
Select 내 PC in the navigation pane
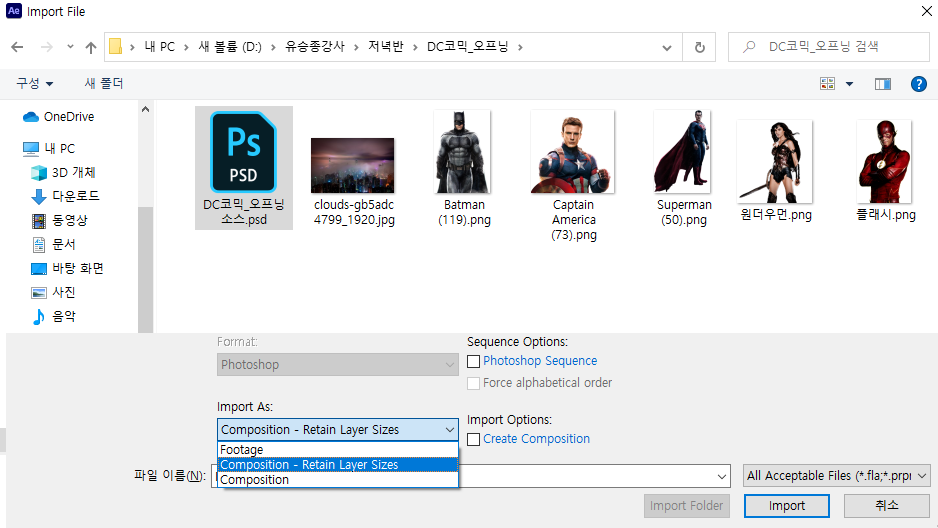49,148
